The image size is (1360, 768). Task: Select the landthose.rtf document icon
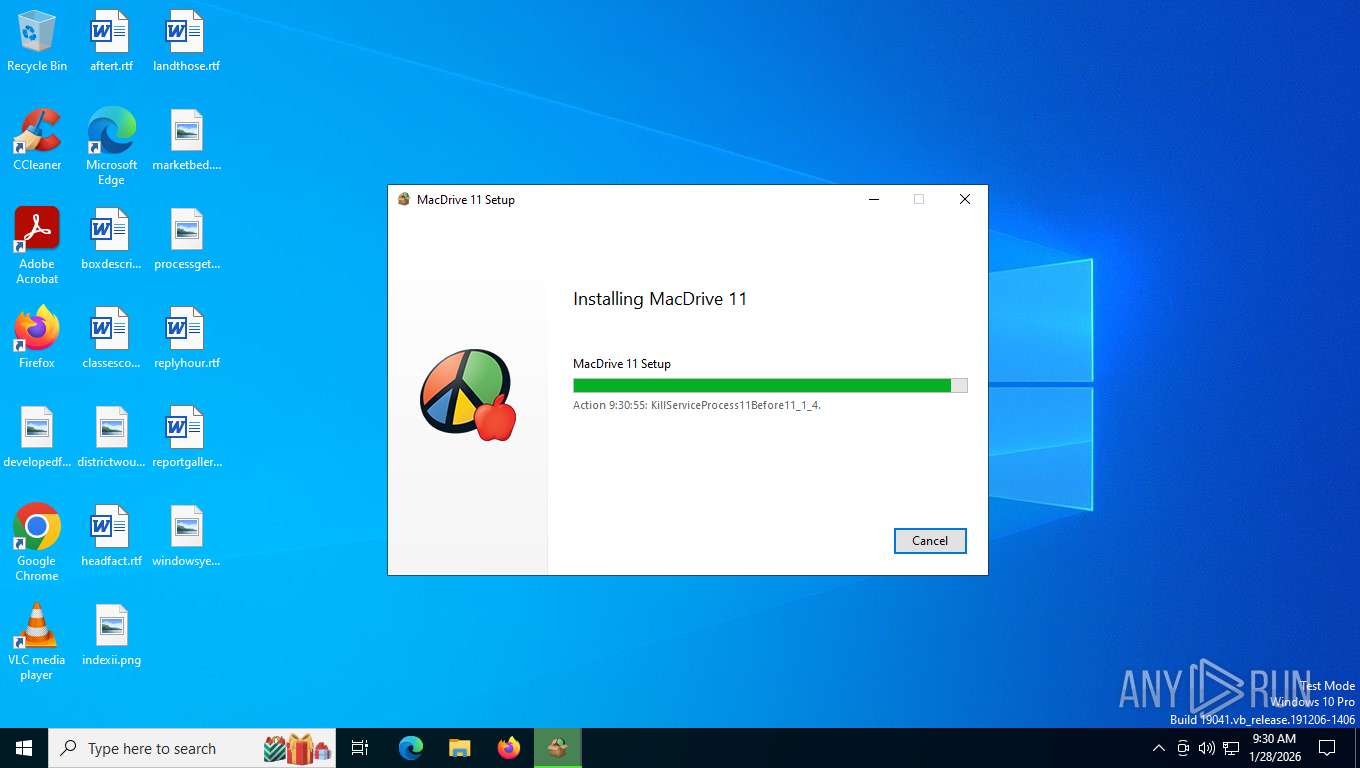click(186, 41)
